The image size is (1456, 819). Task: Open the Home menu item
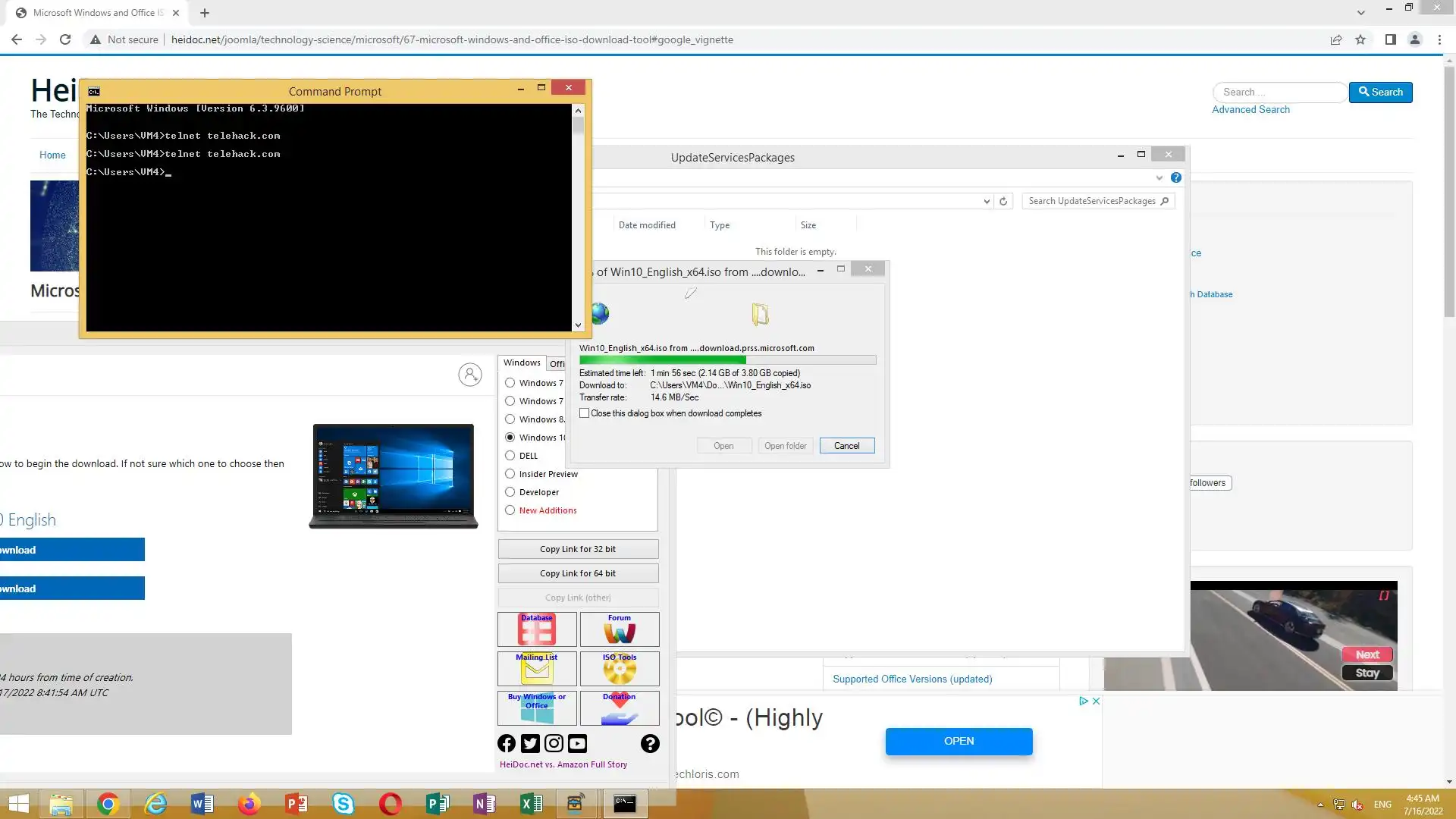[x=52, y=155]
